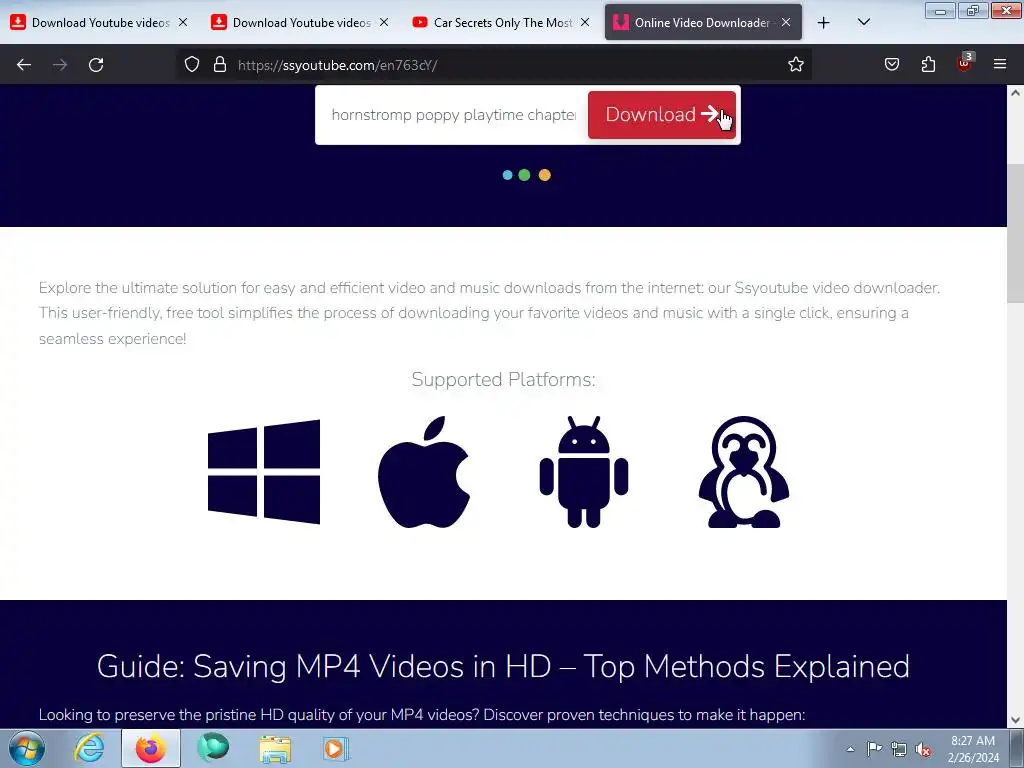Open the tracking protection shield icon
This screenshot has height=768, width=1024.
coord(191,65)
